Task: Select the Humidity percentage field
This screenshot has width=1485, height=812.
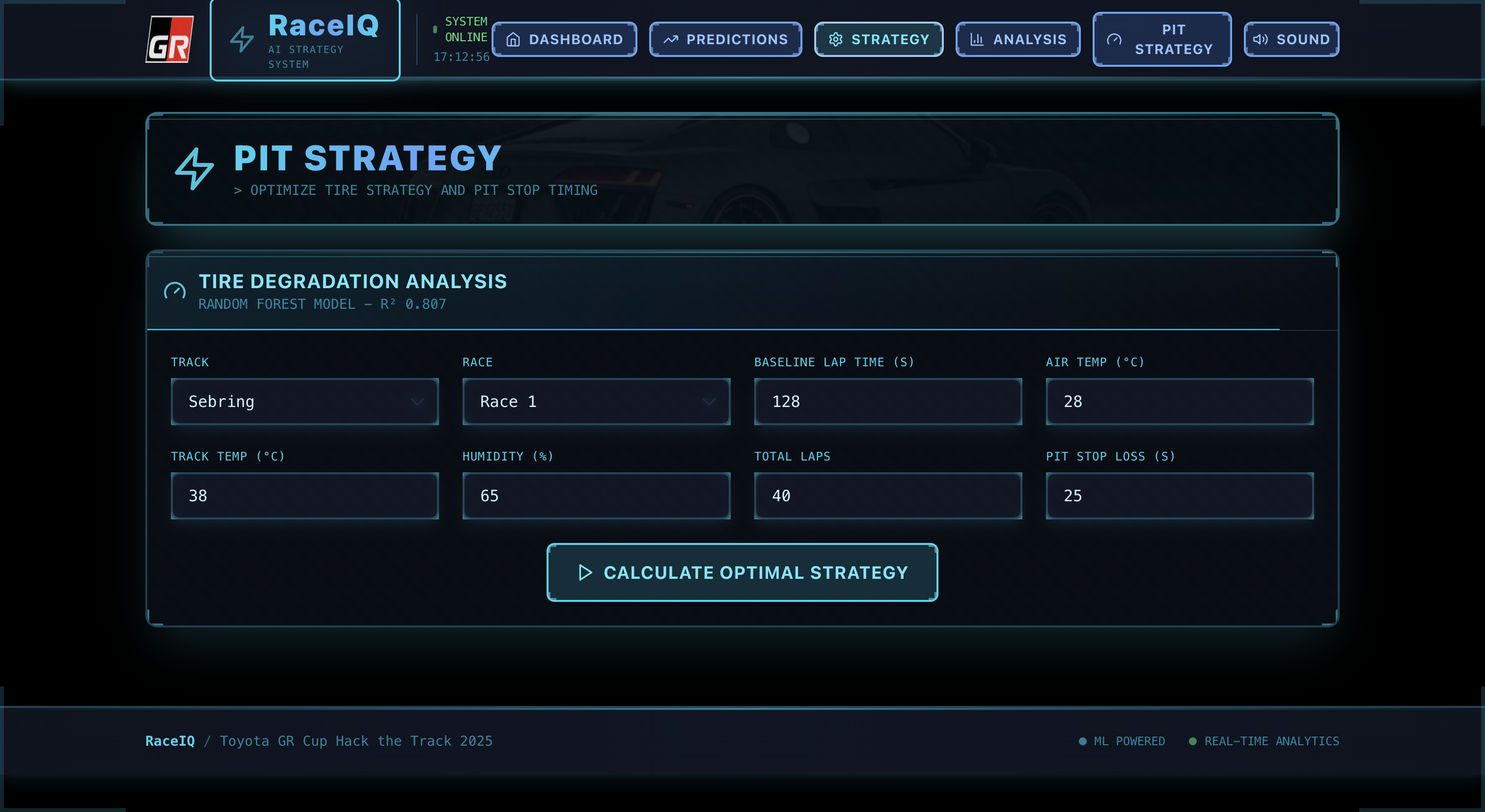Action: (596, 496)
